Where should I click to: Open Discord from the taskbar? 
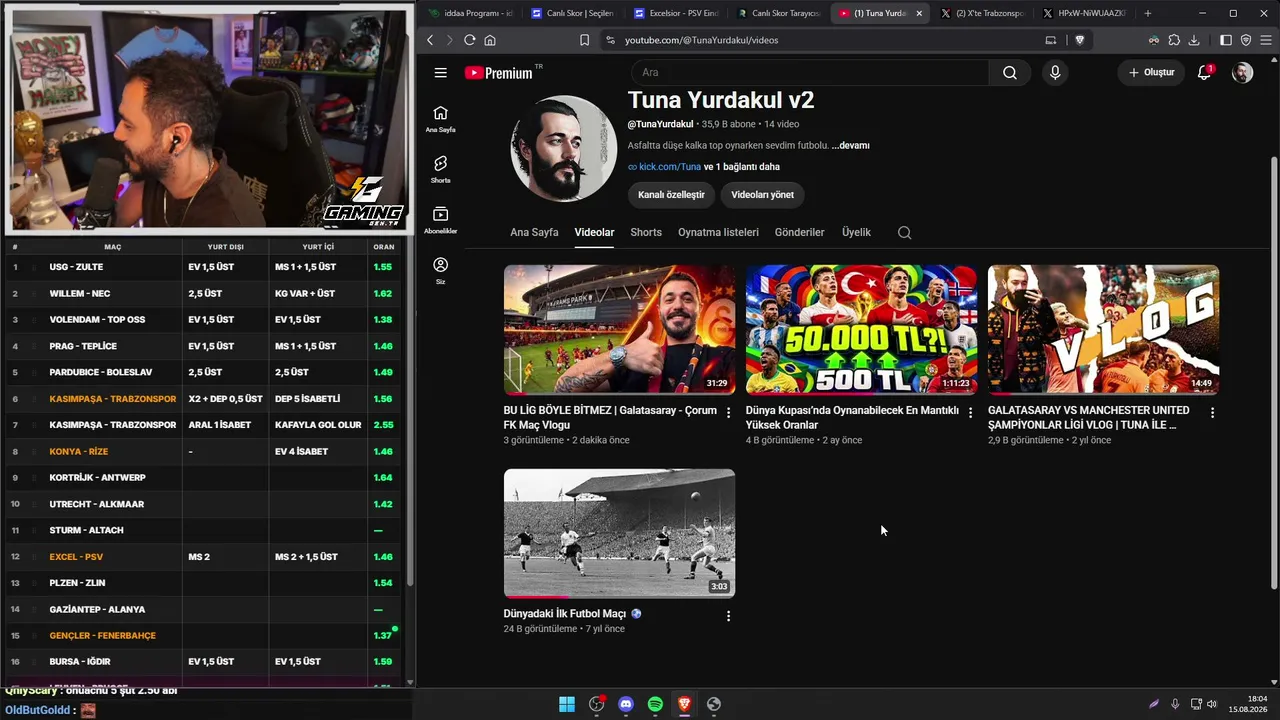(x=626, y=704)
